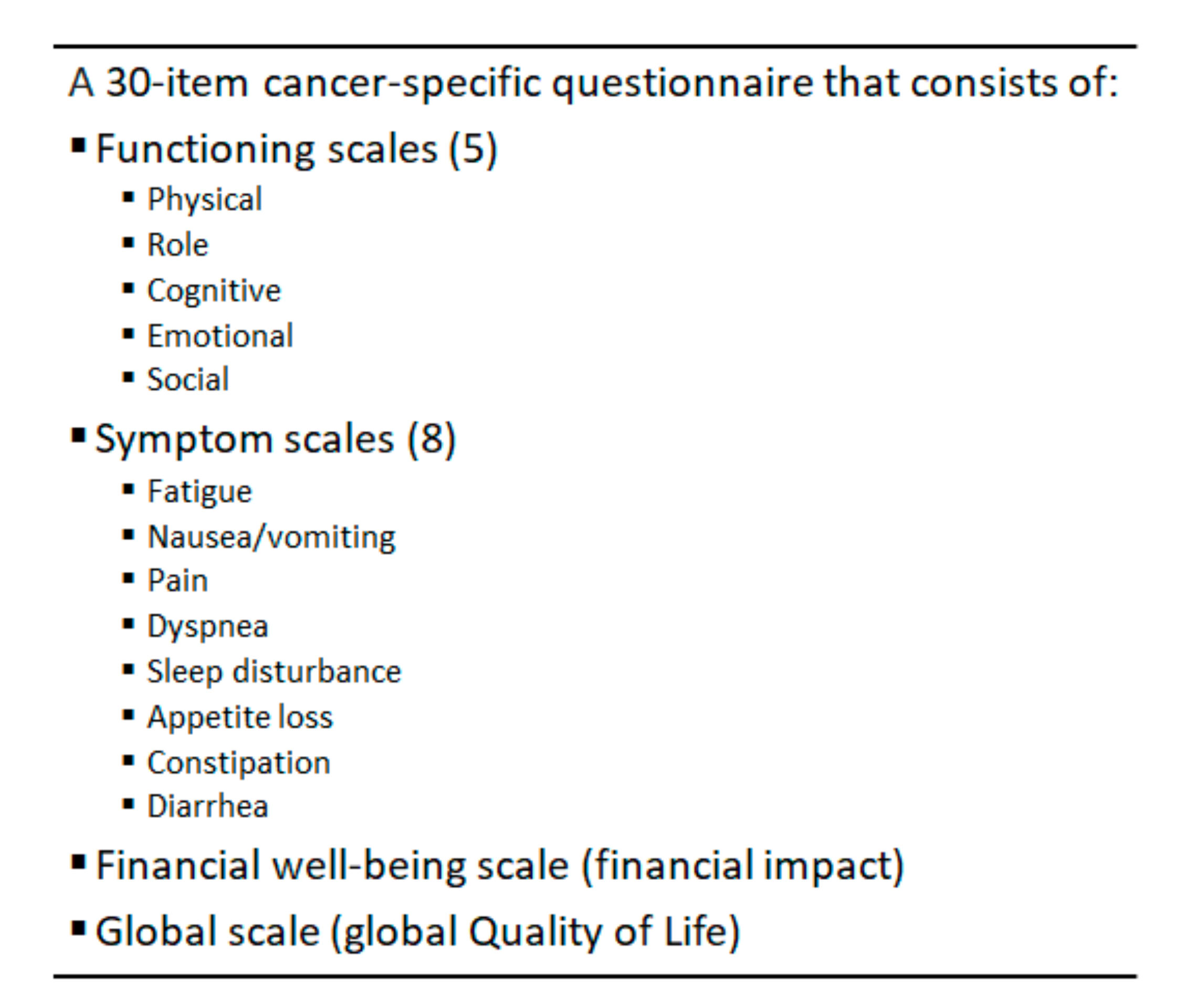
Task: Select the "Social" list item
Action: [x=188, y=380]
